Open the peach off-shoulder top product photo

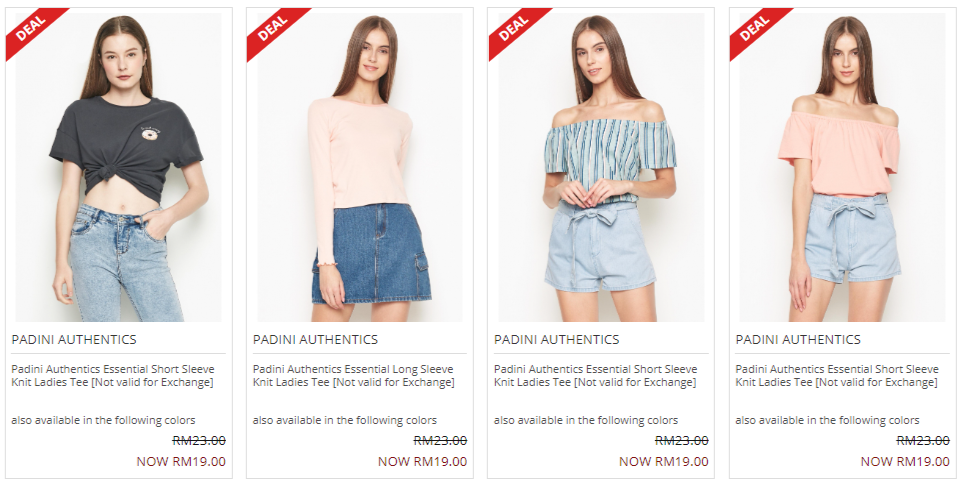tap(842, 167)
